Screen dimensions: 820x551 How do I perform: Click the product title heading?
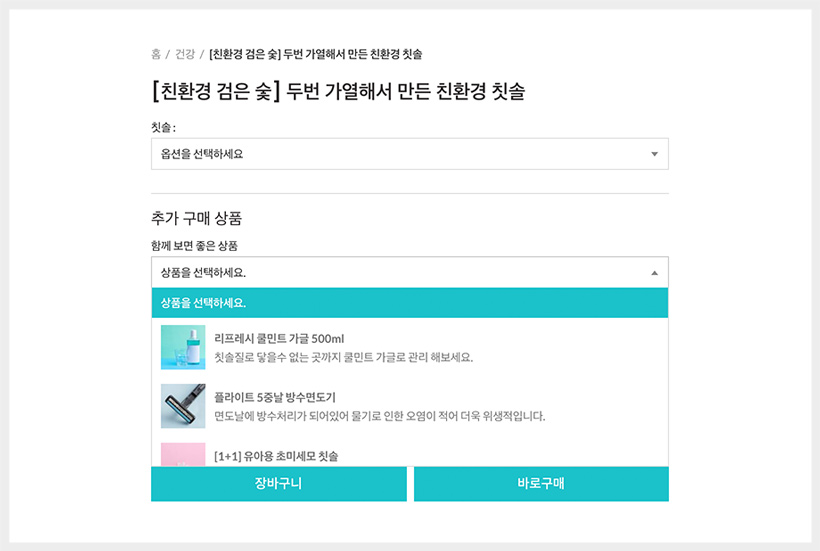pos(338,91)
